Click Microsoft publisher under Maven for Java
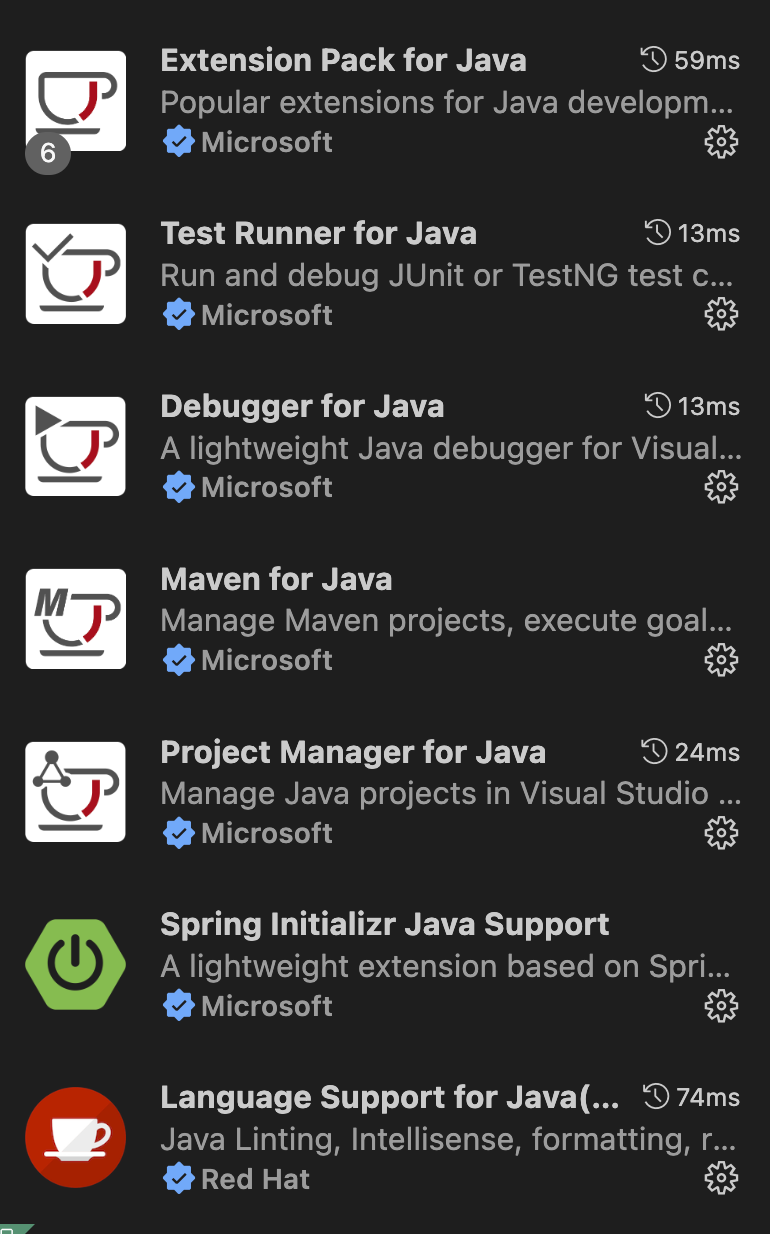770x1234 pixels. click(x=267, y=661)
